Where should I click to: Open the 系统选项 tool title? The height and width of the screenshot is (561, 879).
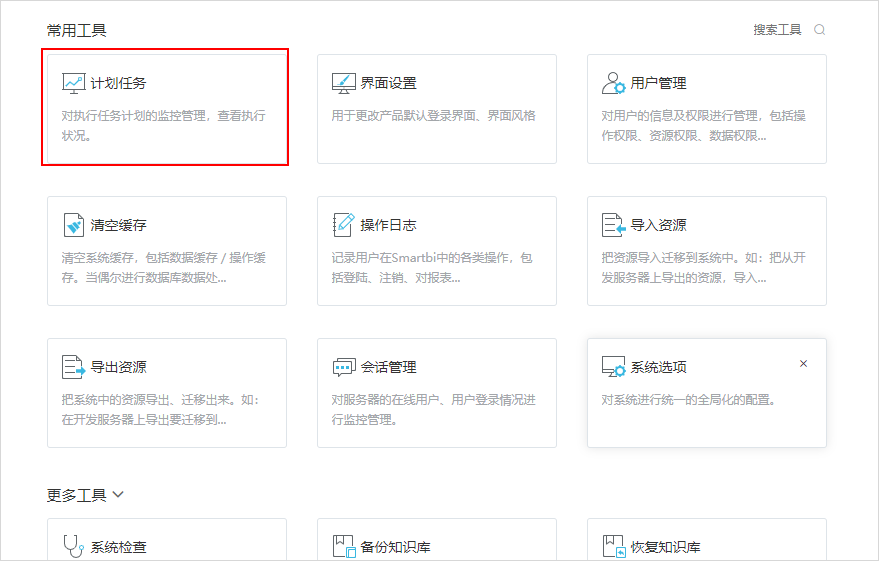(x=658, y=367)
